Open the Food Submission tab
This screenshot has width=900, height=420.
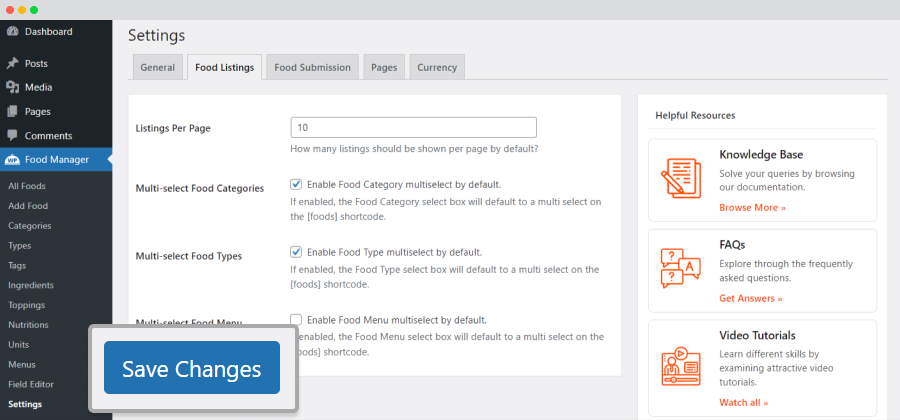pos(312,67)
